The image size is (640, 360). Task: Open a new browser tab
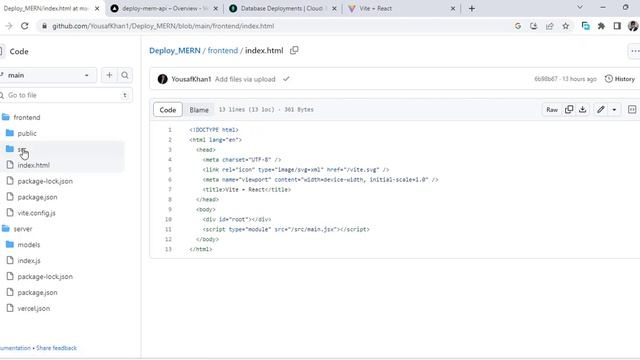tap(472, 8)
